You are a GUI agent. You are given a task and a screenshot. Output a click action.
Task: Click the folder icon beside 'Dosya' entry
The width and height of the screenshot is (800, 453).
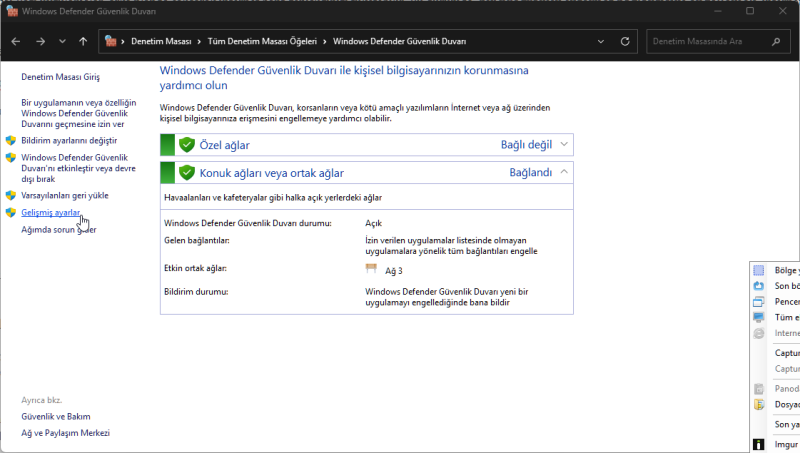tap(759, 405)
